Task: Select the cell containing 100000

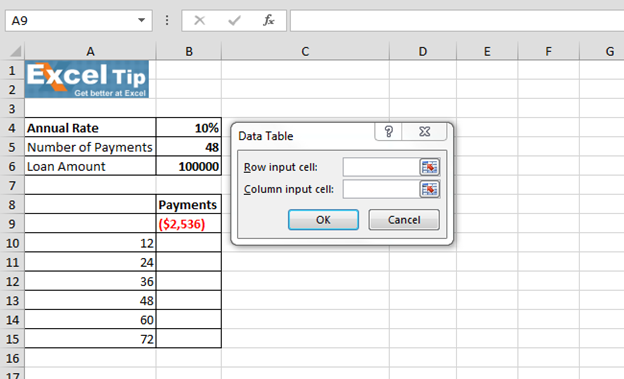Action: [189, 166]
